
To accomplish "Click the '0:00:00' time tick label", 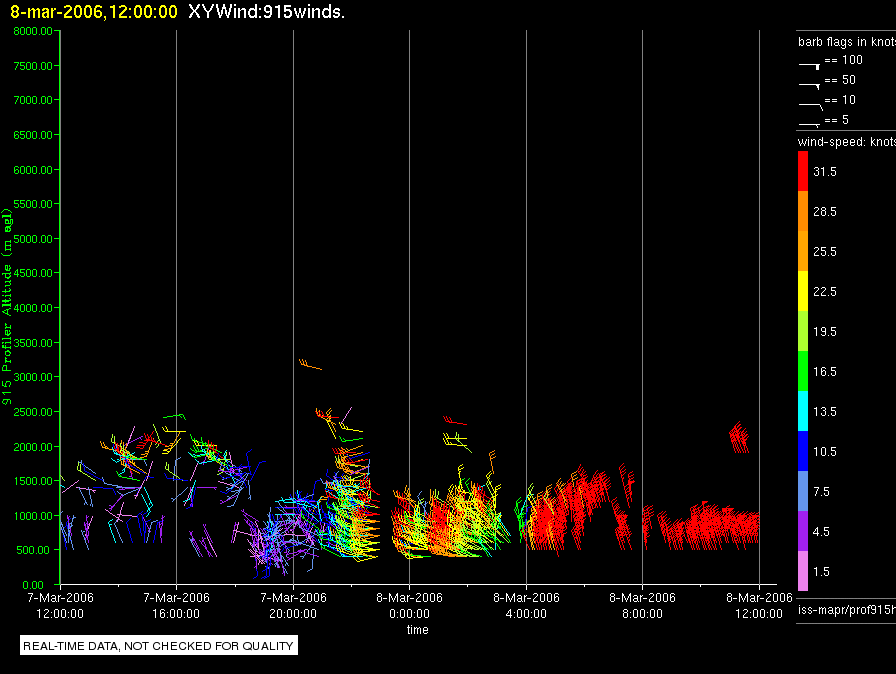I will click(409, 614).
